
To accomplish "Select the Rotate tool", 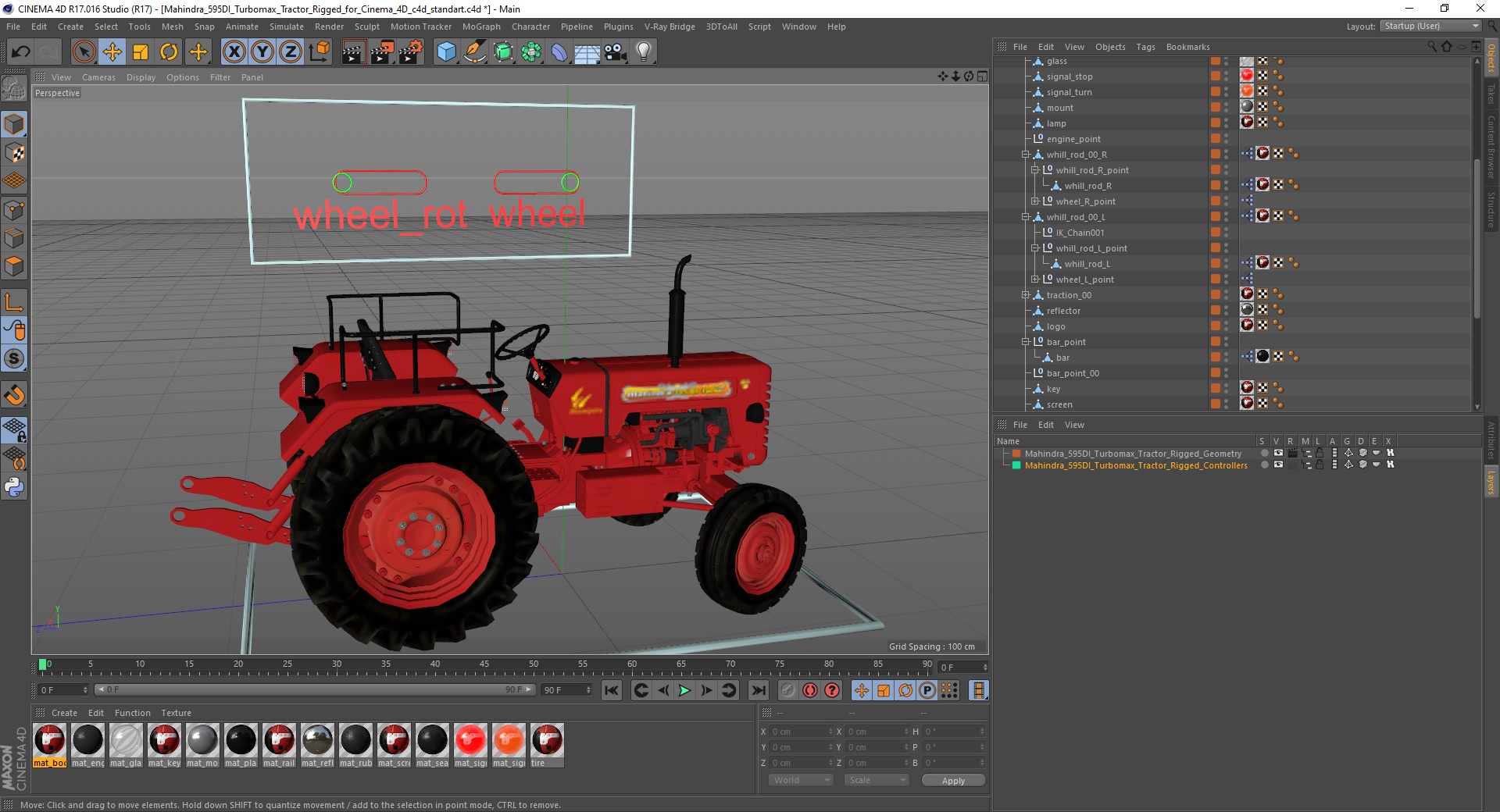I will (169, 52).
